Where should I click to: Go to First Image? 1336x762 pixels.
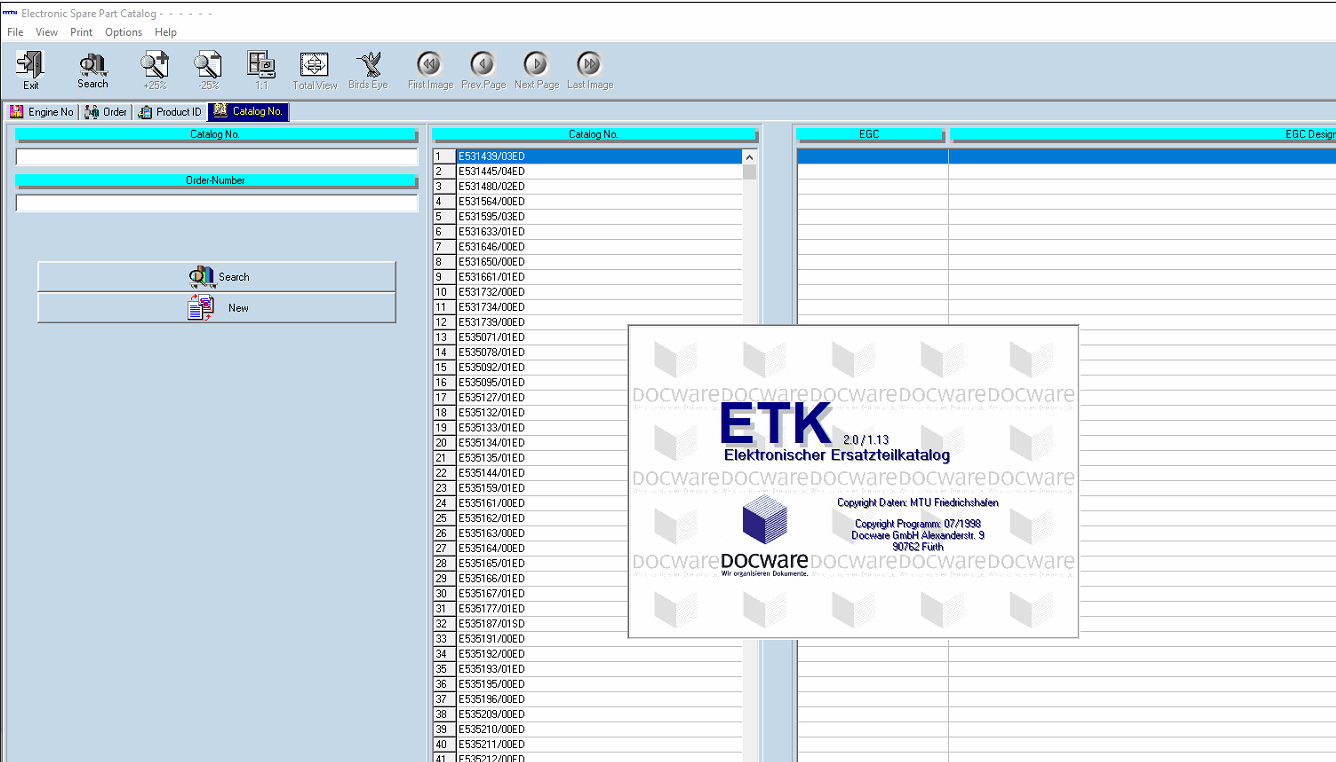coord(430,66)
